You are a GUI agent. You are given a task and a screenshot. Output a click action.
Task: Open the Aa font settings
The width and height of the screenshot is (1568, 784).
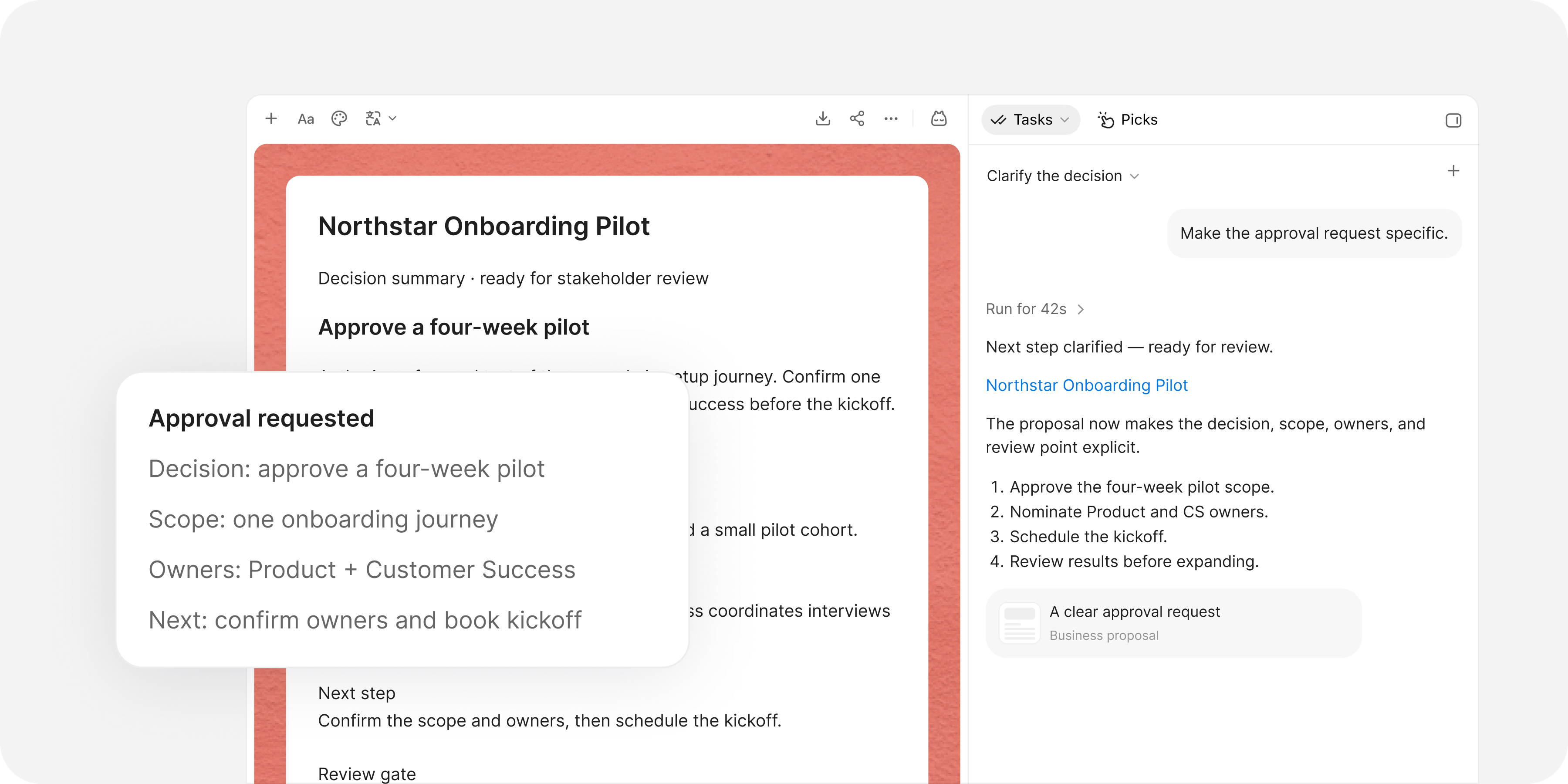(x=306, y=119)
